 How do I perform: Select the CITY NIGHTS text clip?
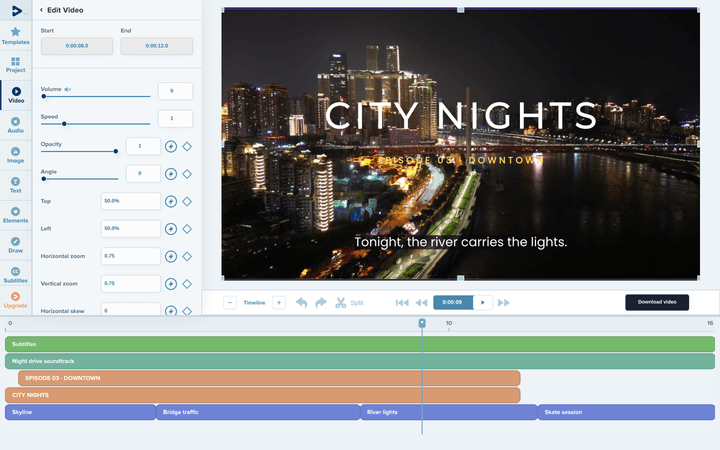[263, 395]
